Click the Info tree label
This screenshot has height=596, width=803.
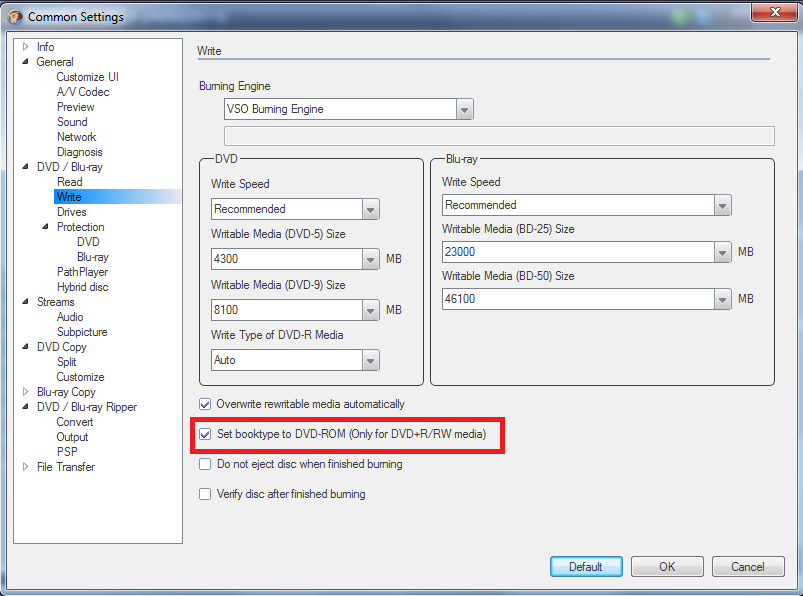coord(46,47)
